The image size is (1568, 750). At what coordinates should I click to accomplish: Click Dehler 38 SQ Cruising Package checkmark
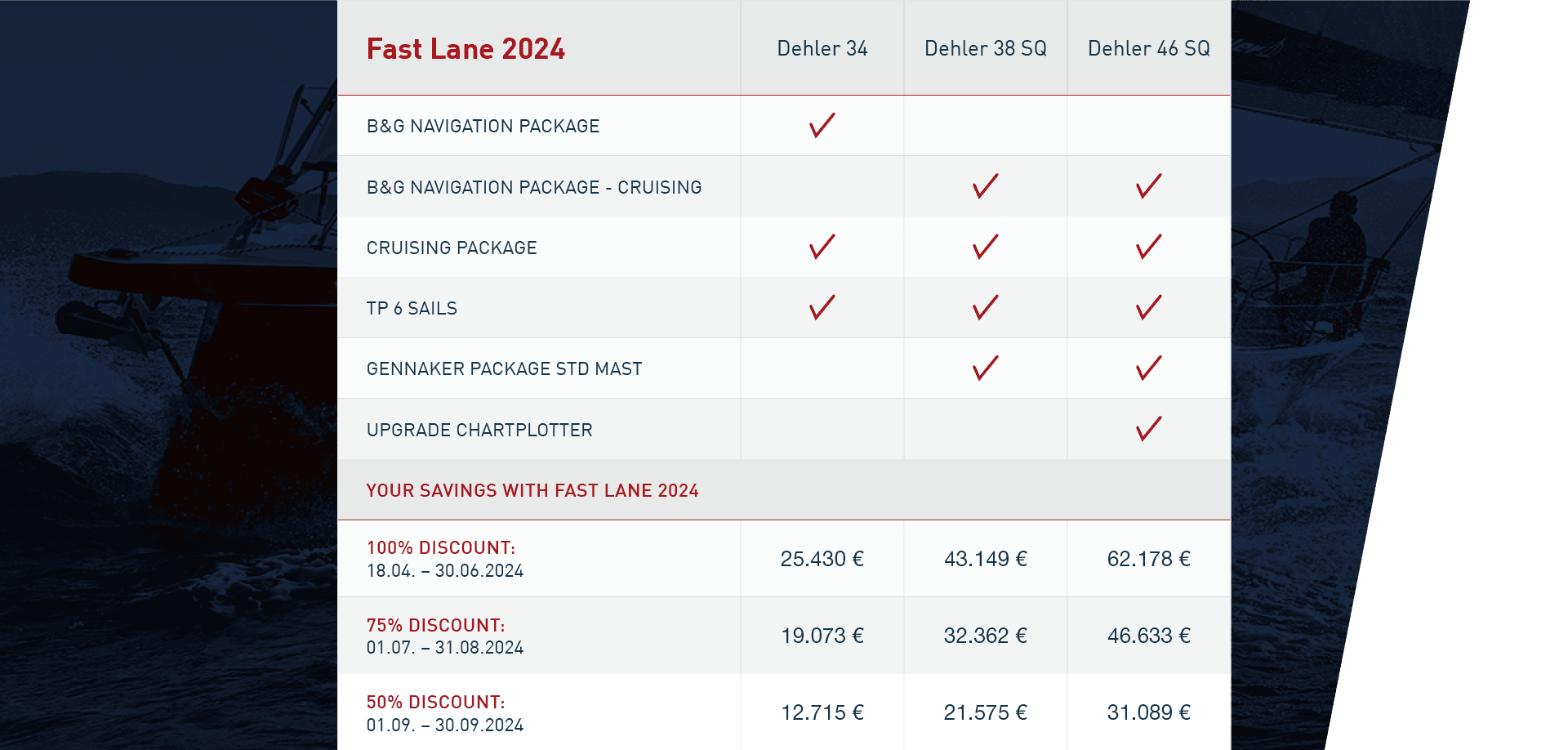(x=985, y=247)
